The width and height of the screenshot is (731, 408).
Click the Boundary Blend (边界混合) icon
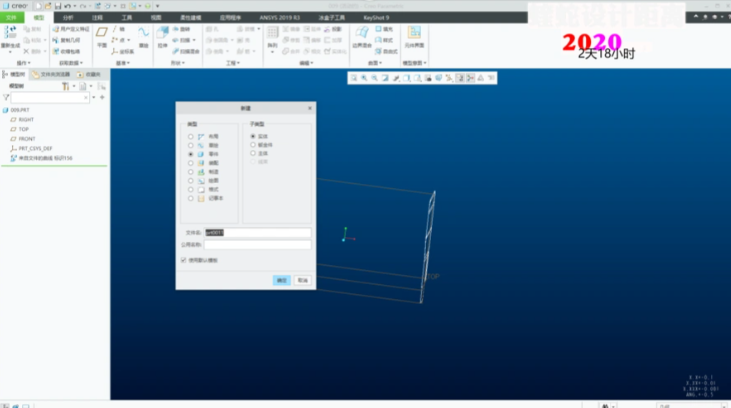click(x=362, y=36)
